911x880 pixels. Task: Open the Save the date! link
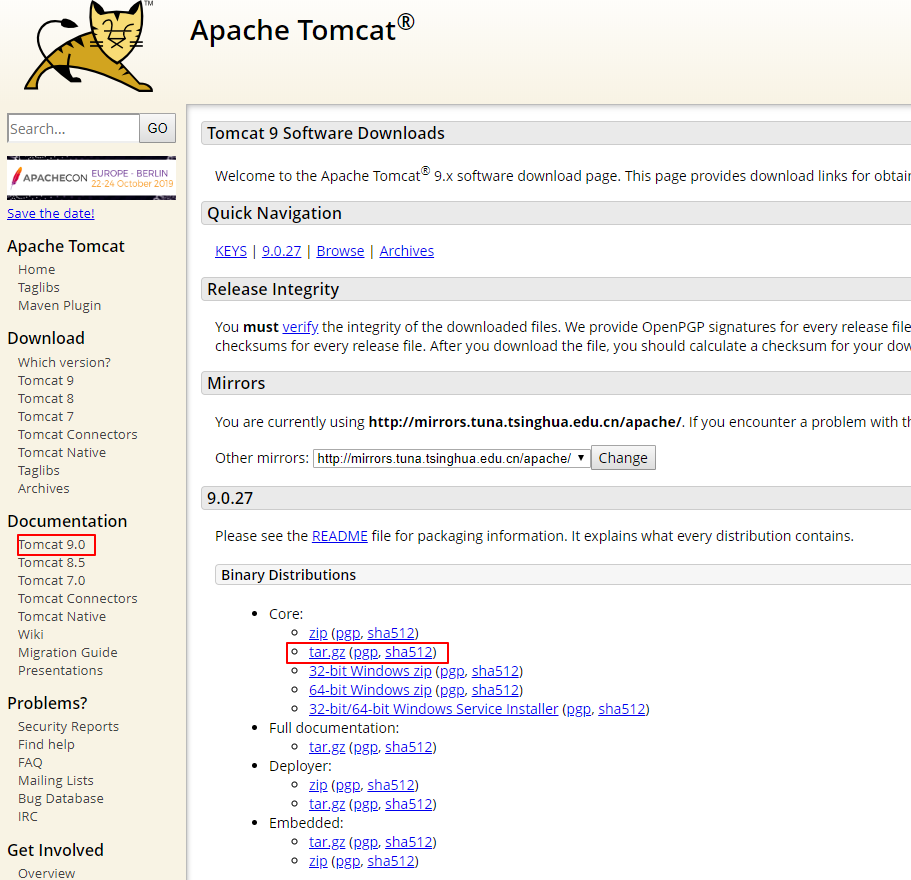(x=51, y=213)
